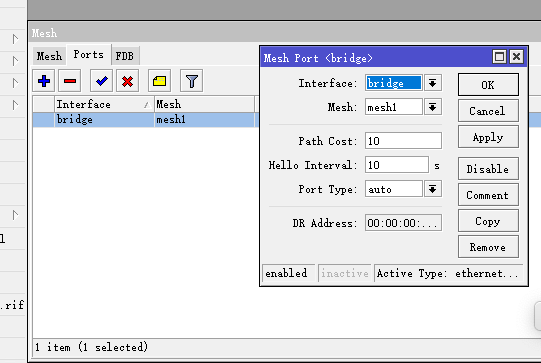The width and height of the screenshot is (541, 363).
Task: Click the Path Cost input field
Action: (403, 141)
